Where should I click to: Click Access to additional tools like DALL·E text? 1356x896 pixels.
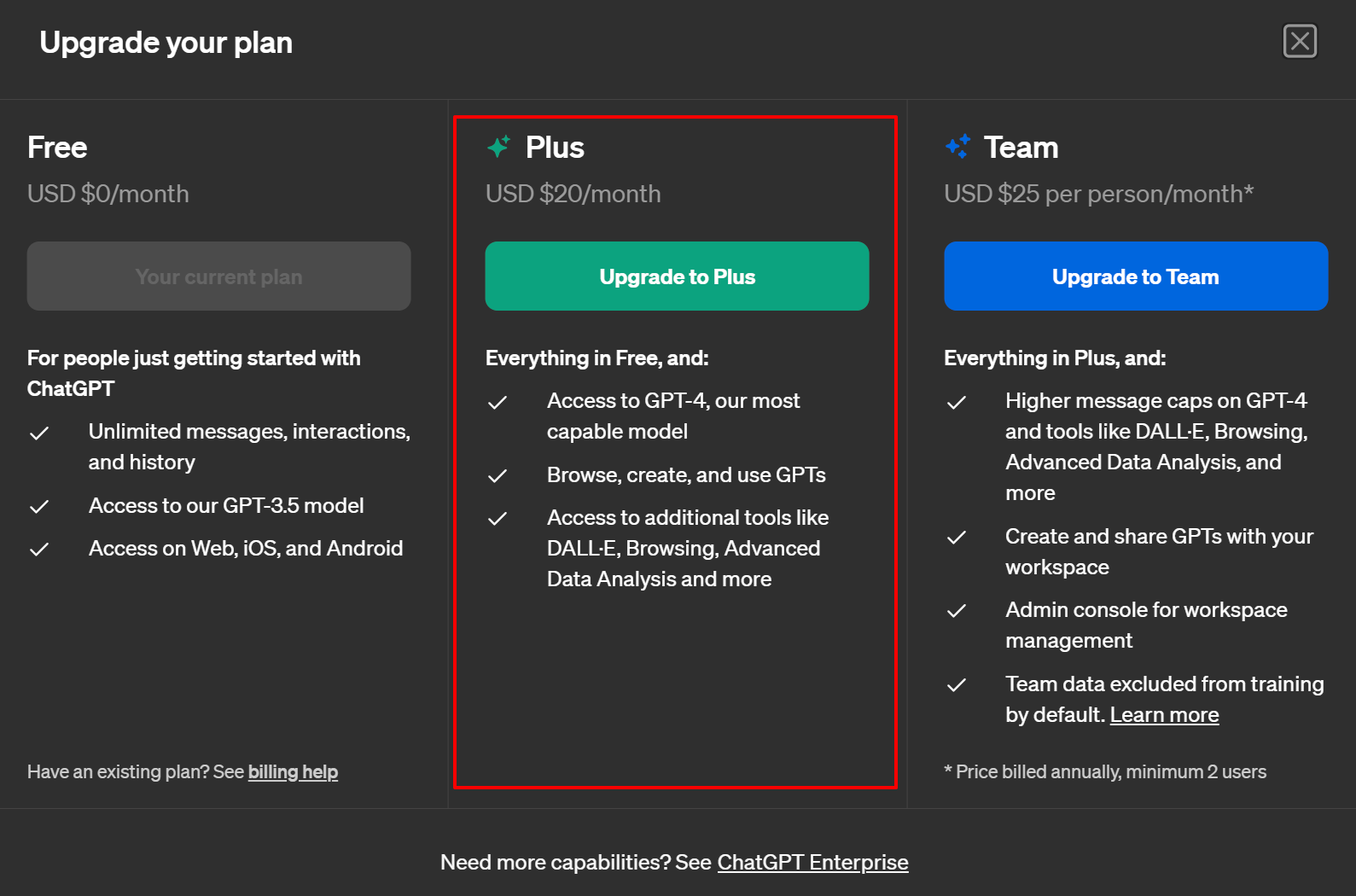click(688, 548)
